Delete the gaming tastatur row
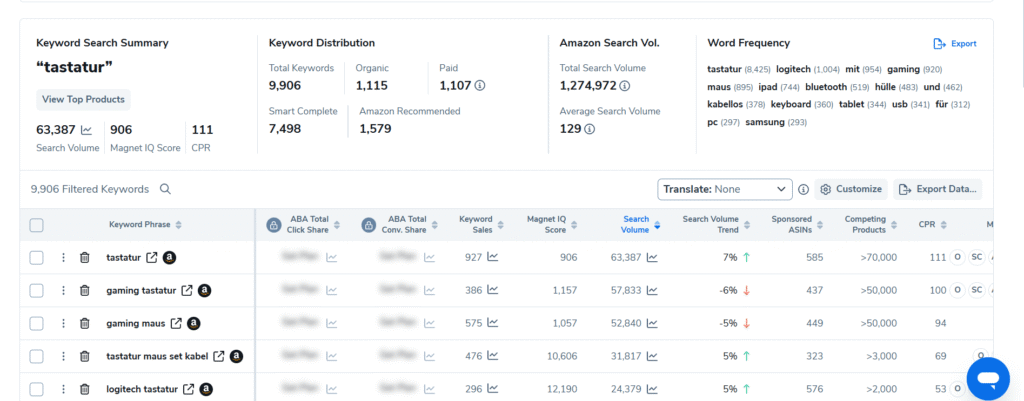 84,291
